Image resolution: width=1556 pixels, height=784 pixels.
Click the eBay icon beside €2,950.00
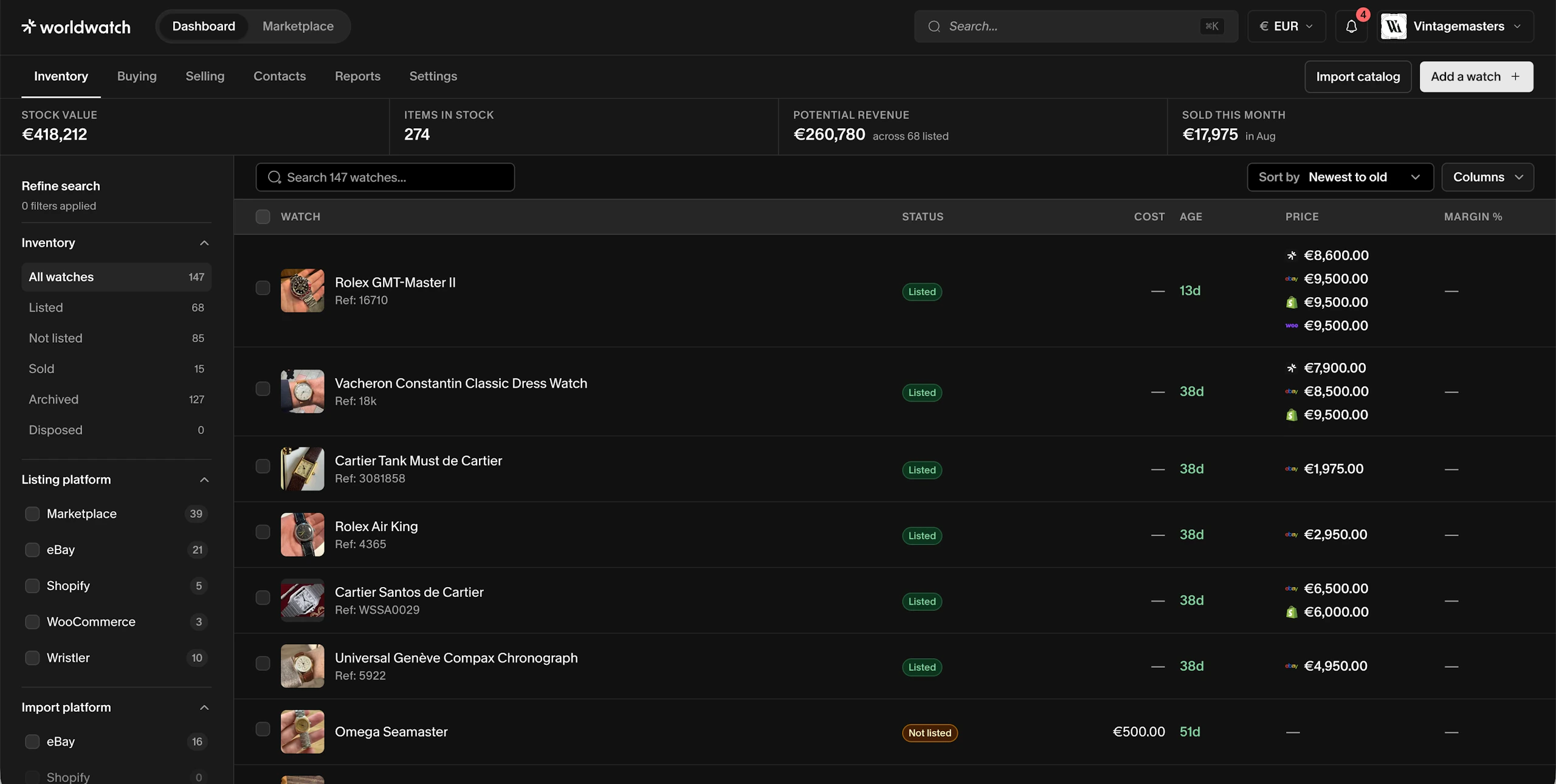[1292, 535]
